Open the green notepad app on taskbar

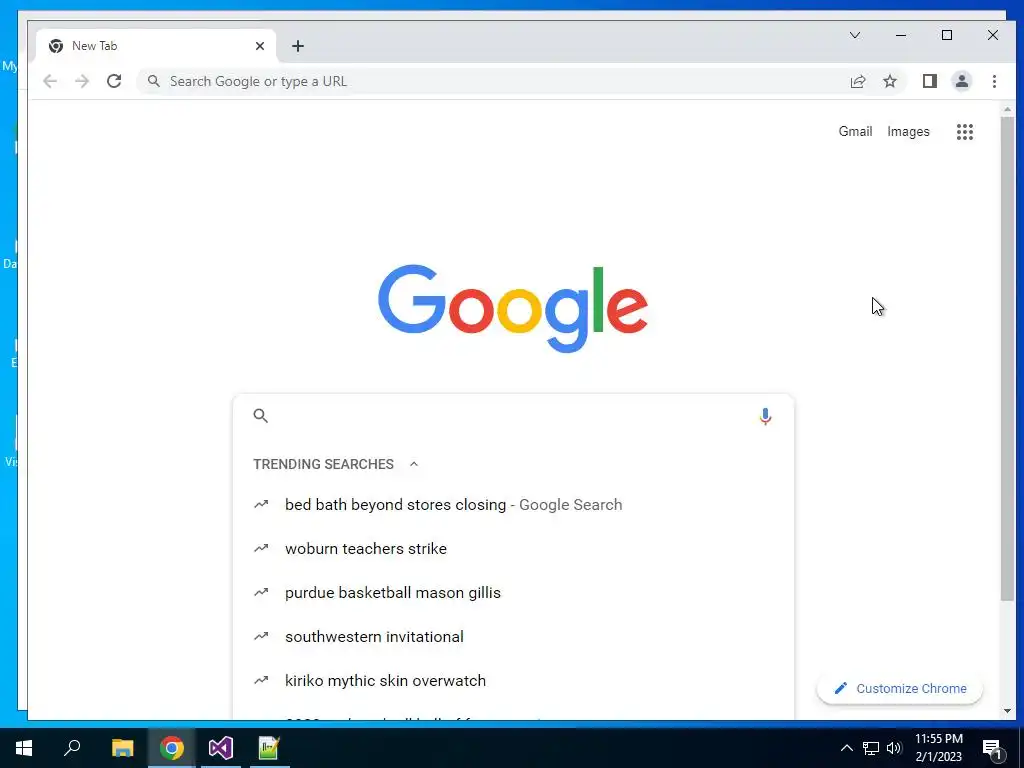[269, 748]
